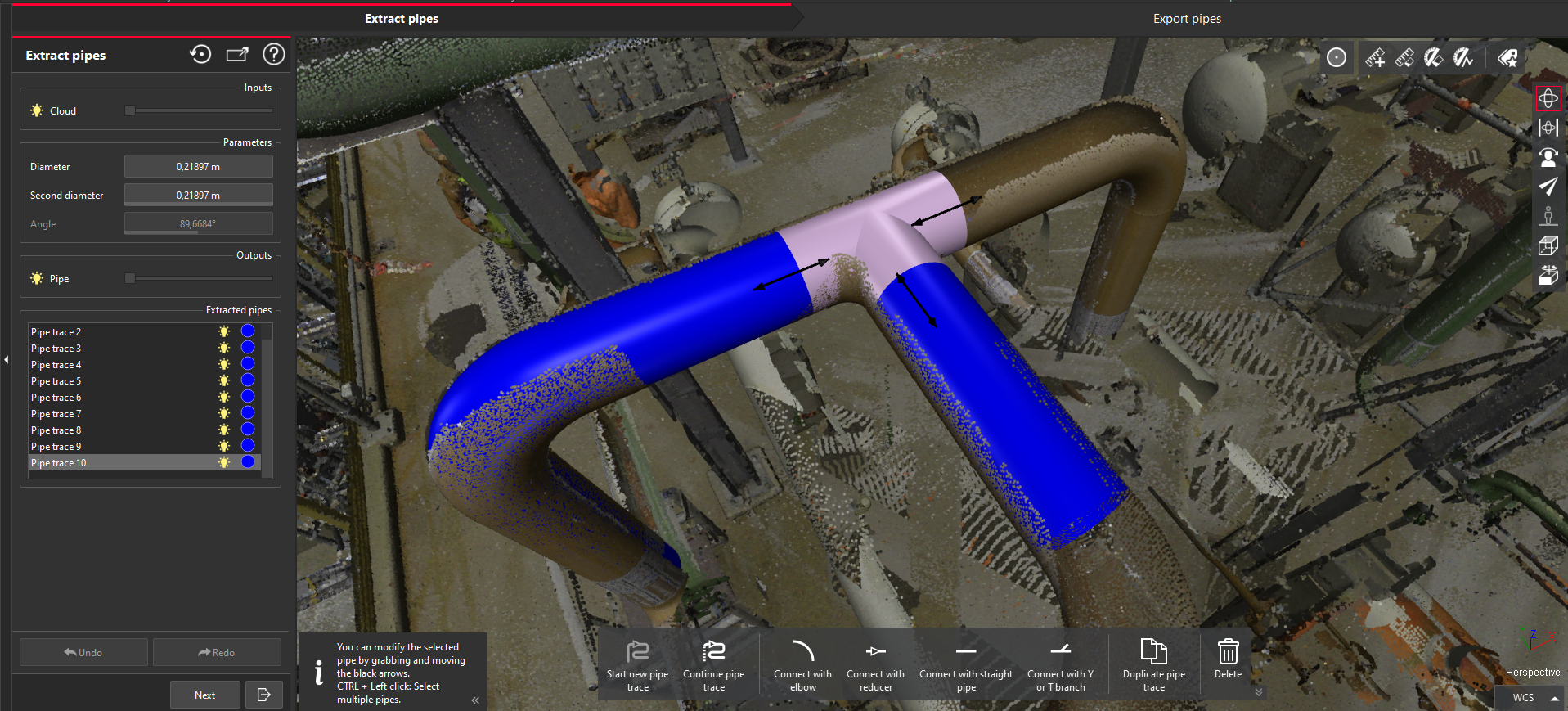Viewport: 1568px width, 711px height.
Task: Switch to the Export pipes tab
Action: [1186, 19]
